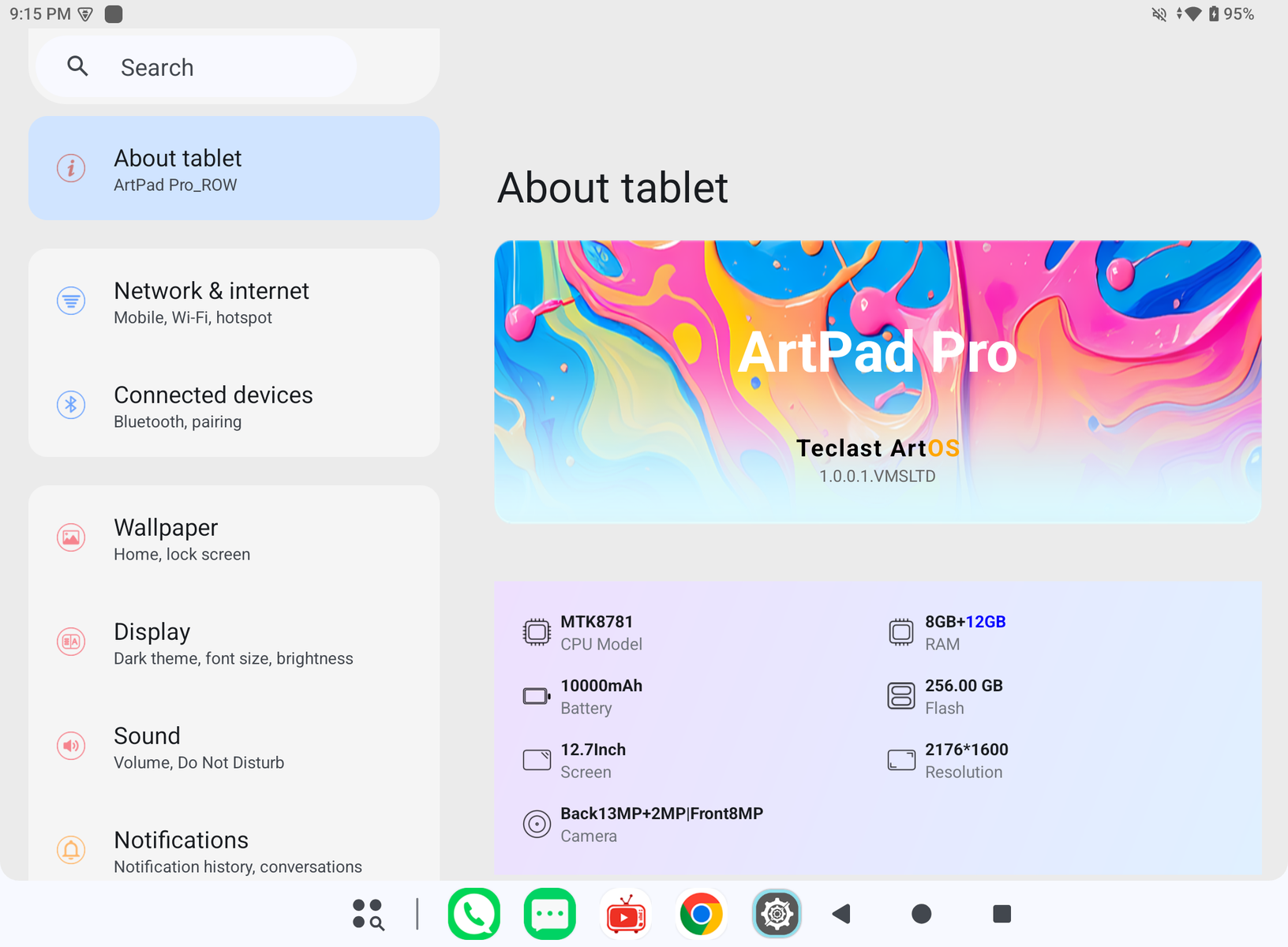Open Connected devices settings

(x=234, y=406)
